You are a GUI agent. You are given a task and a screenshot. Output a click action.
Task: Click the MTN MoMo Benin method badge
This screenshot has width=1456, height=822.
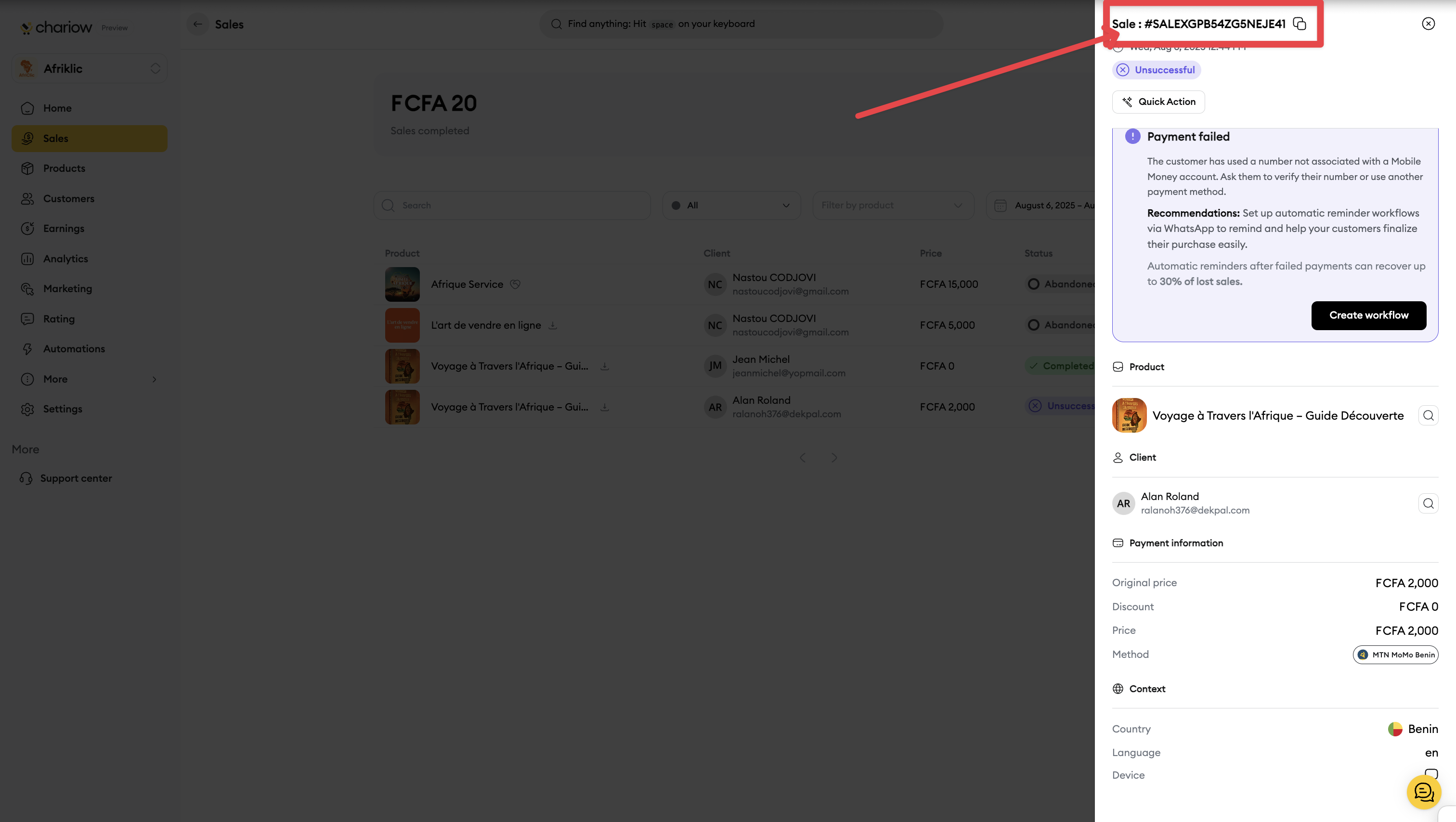click(1395, 654)
